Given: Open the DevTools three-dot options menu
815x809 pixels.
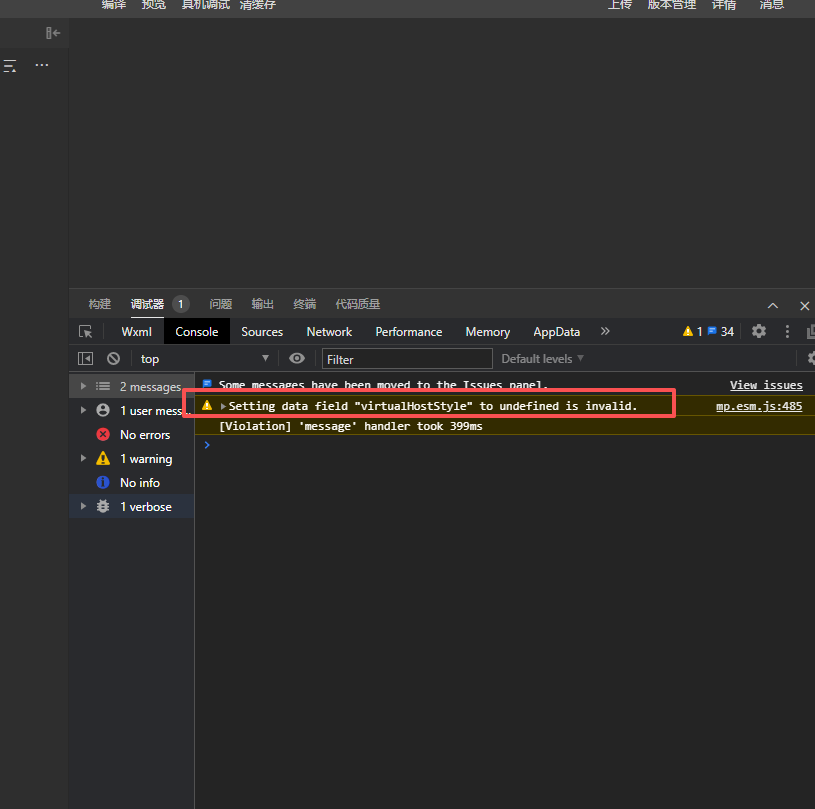Looking at the screenshot, I should click(787, 331).
